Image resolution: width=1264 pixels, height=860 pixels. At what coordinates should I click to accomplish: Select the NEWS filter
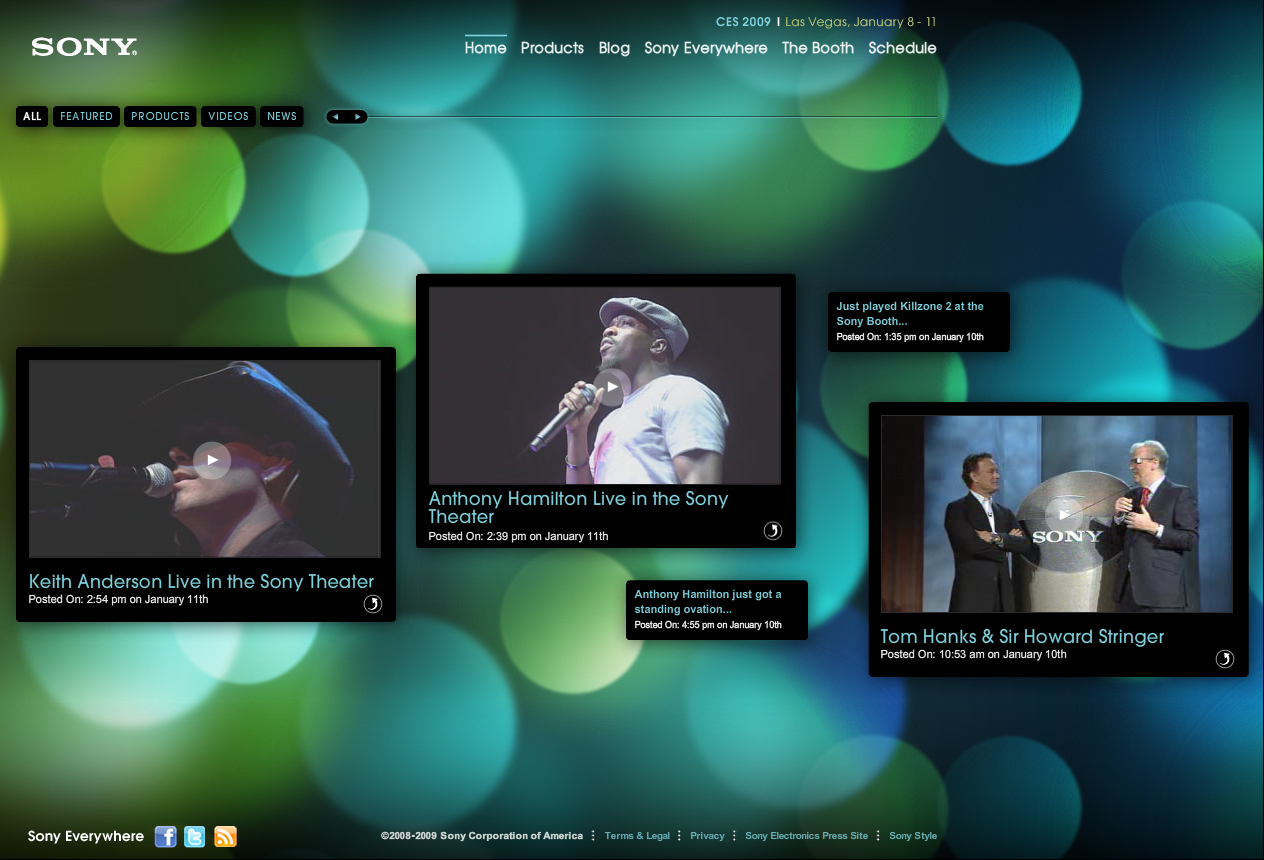(x=282, y=116)
